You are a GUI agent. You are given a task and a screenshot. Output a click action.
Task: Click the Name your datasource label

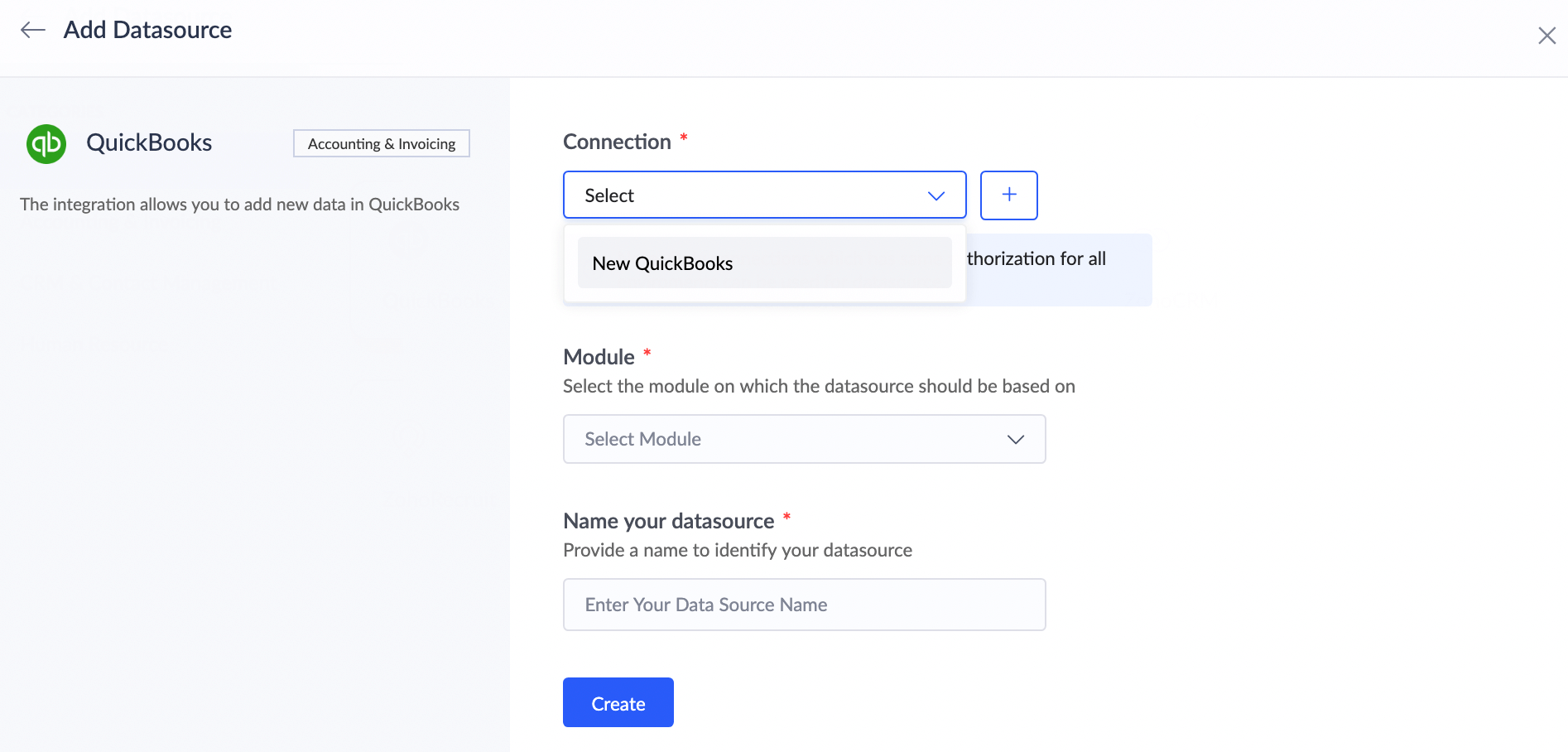pos(668,521)
